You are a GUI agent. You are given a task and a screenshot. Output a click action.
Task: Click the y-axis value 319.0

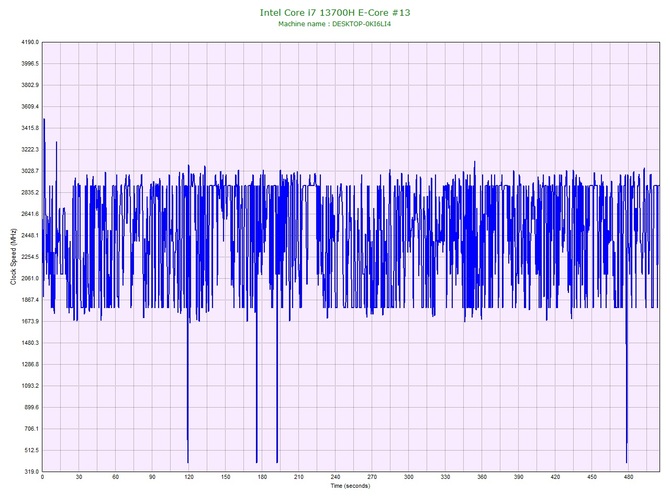click(31, 472)
